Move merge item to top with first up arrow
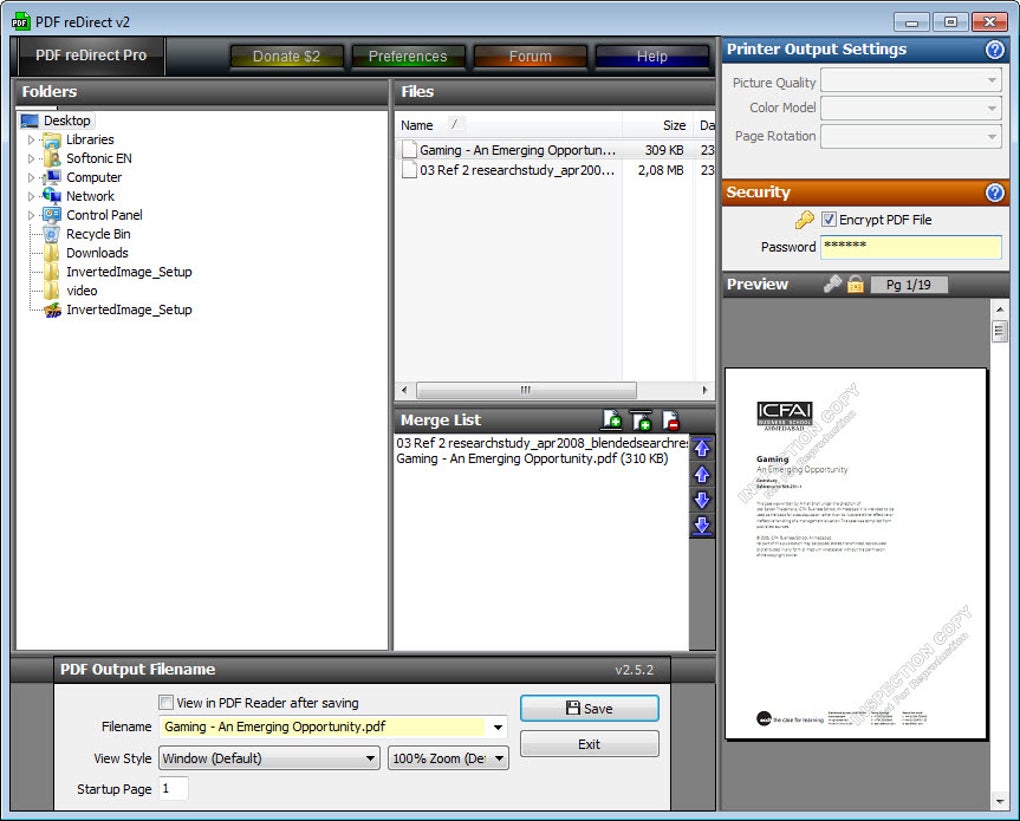Image resolution: width=1020 pixels, height=821 pixels. pos(702,448)
